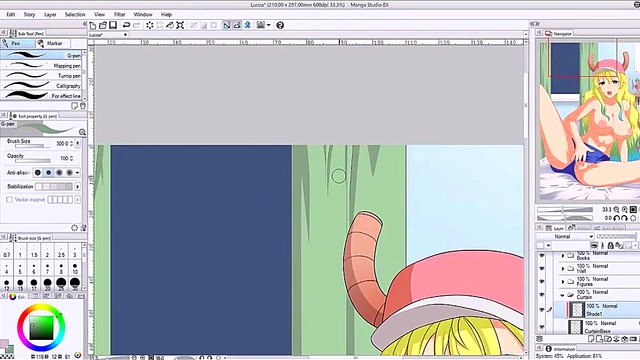Click the Fill (paint bucket) toolbar icon
The width and height of the screenshot is (640, 360).
(170, 25)
